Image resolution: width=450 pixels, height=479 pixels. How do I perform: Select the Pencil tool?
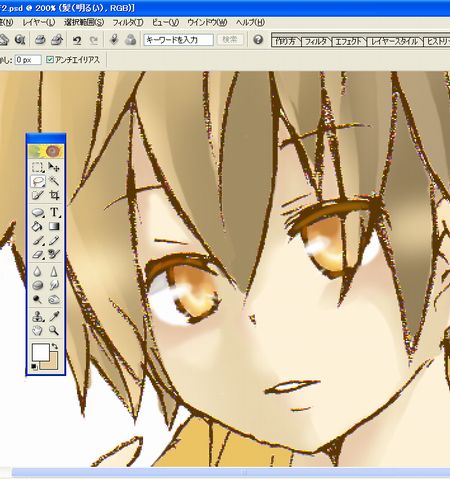point(54,240)
